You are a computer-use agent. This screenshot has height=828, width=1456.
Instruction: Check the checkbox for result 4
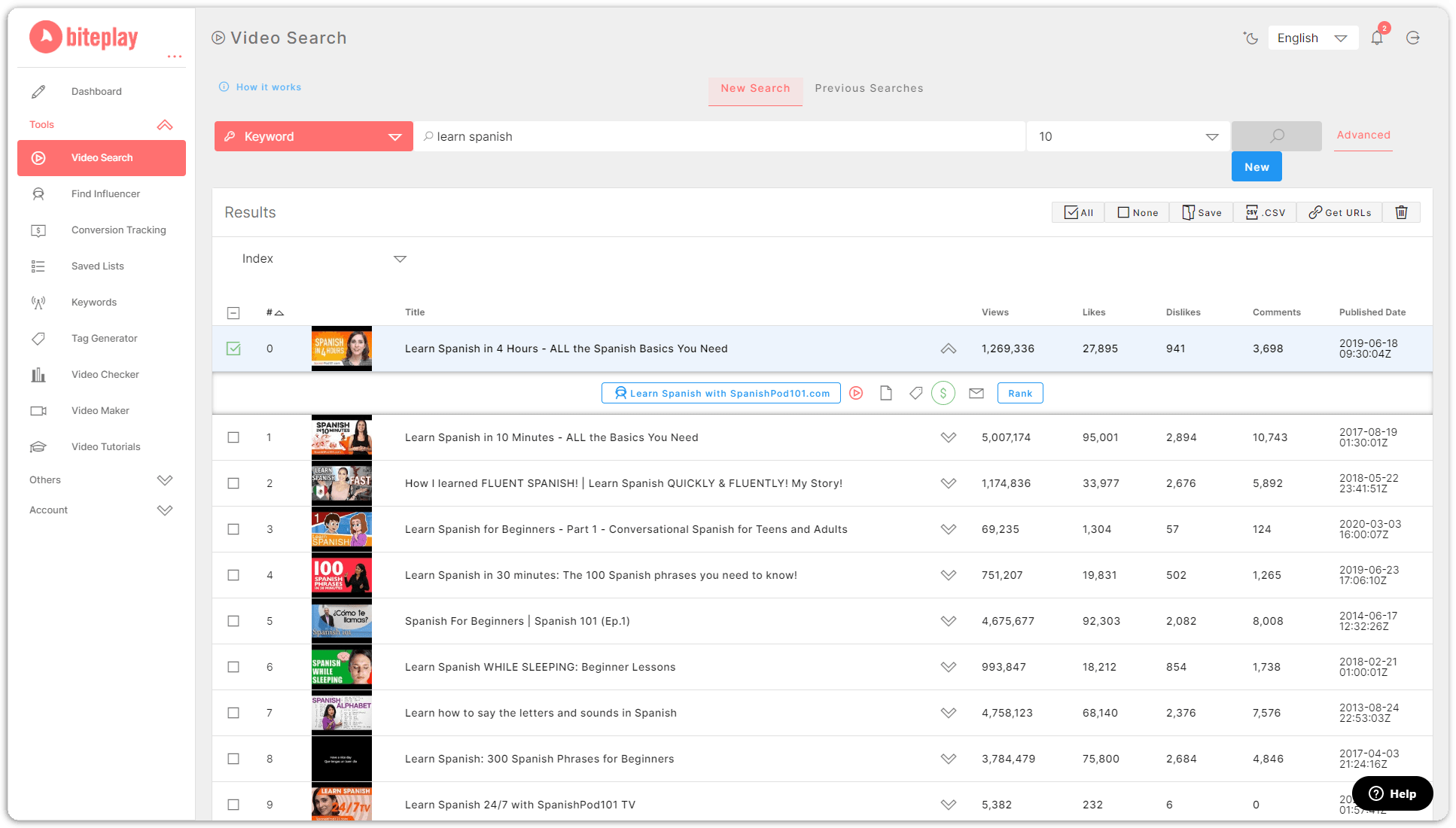(233, 575)
